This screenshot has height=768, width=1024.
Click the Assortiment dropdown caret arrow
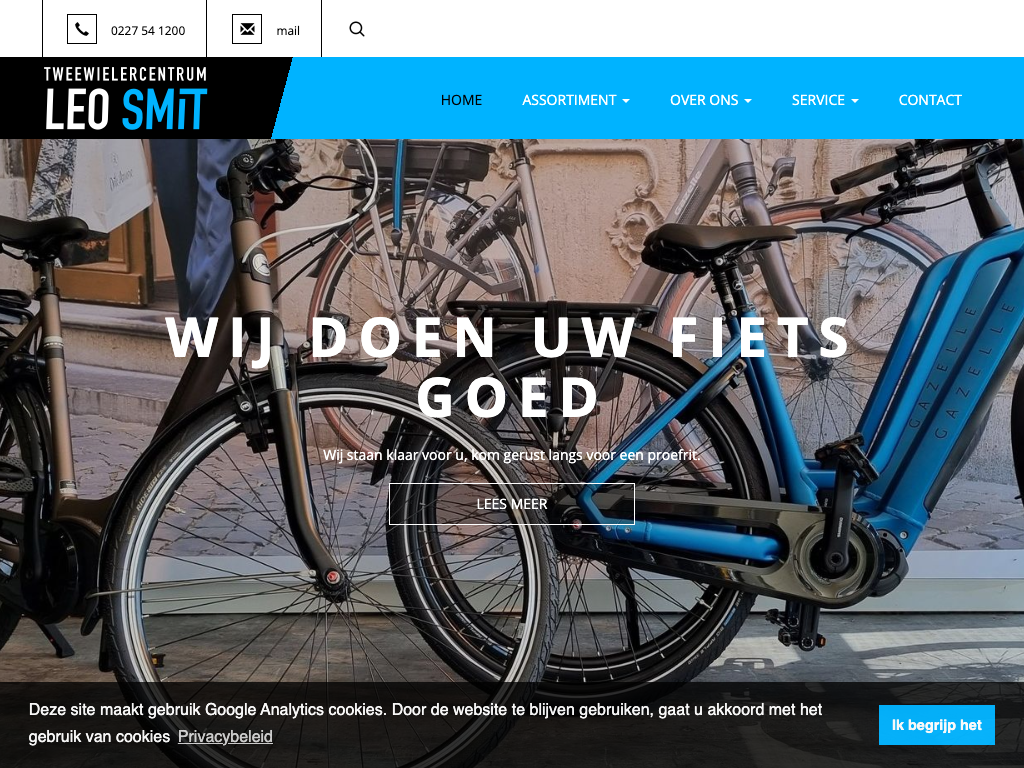(x=626, y=101)
